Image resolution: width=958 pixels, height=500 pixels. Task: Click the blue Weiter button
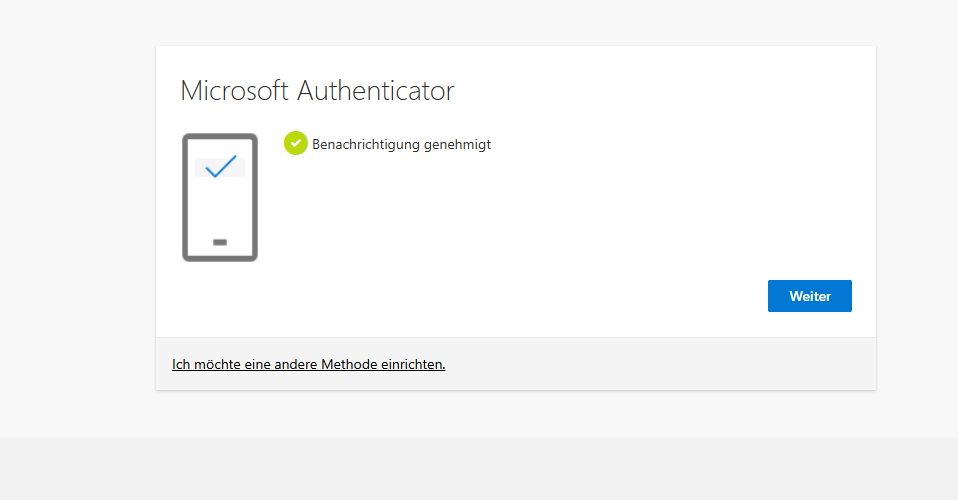point(809,296)
